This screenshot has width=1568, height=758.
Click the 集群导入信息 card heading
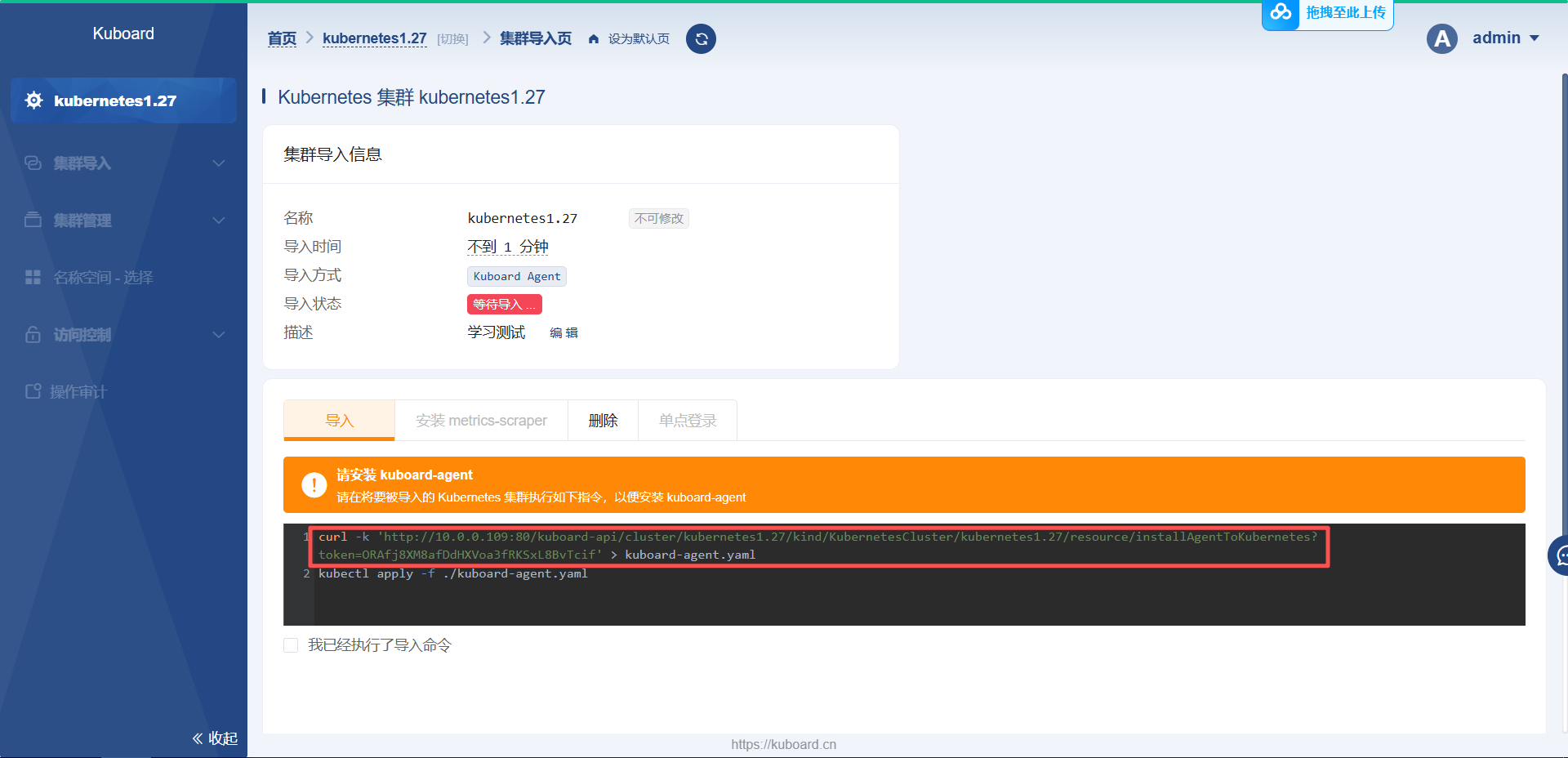coord(332,154)
